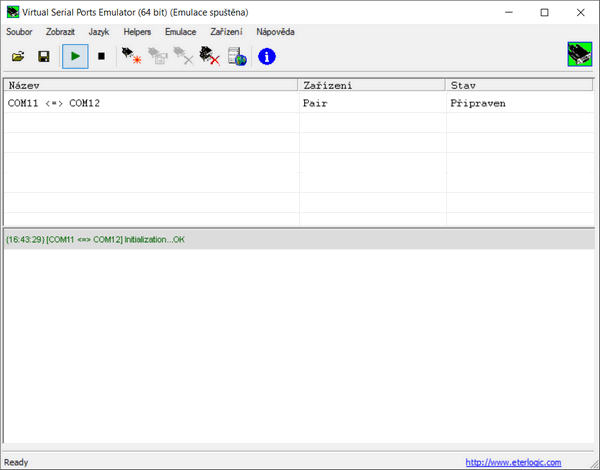Click the save floppy disk icon
The image size is (600, 470).
click(x=44, y=57)
